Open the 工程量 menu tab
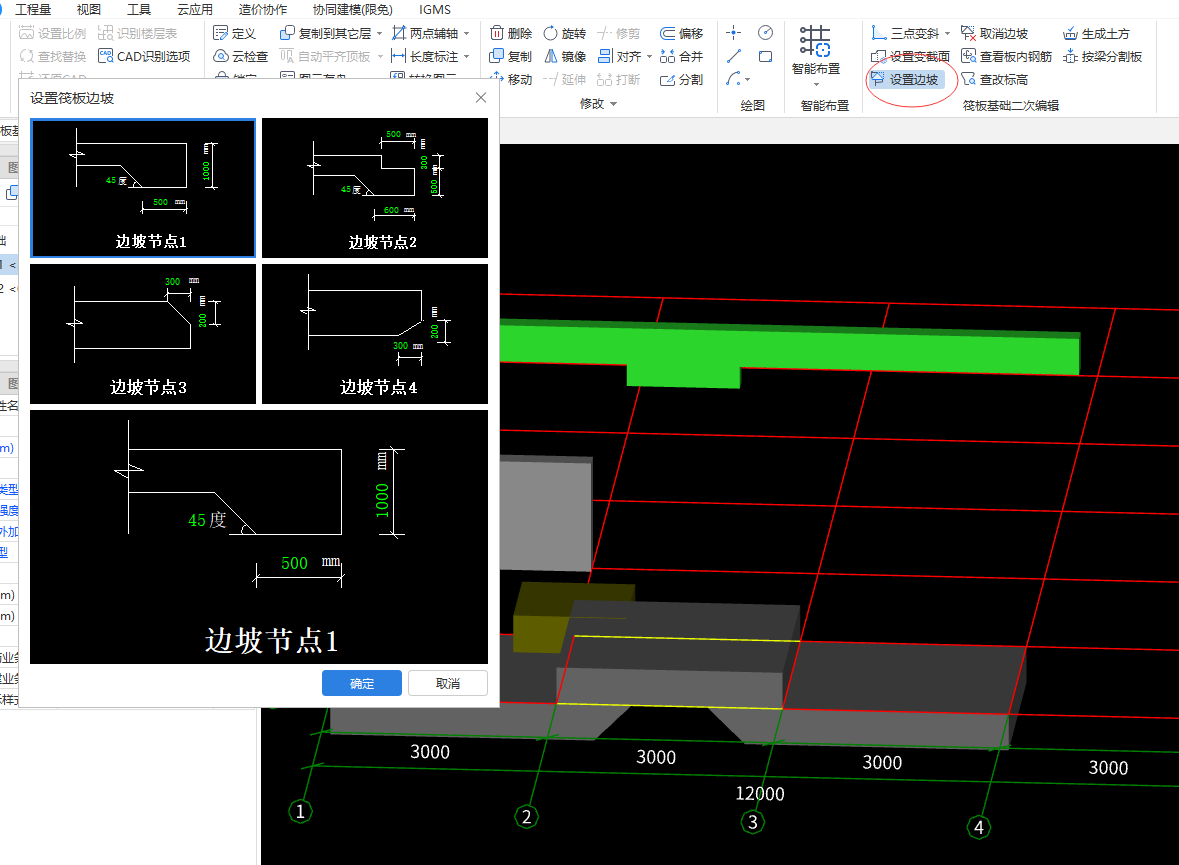1179x865 pixels. tap(32, 10)
